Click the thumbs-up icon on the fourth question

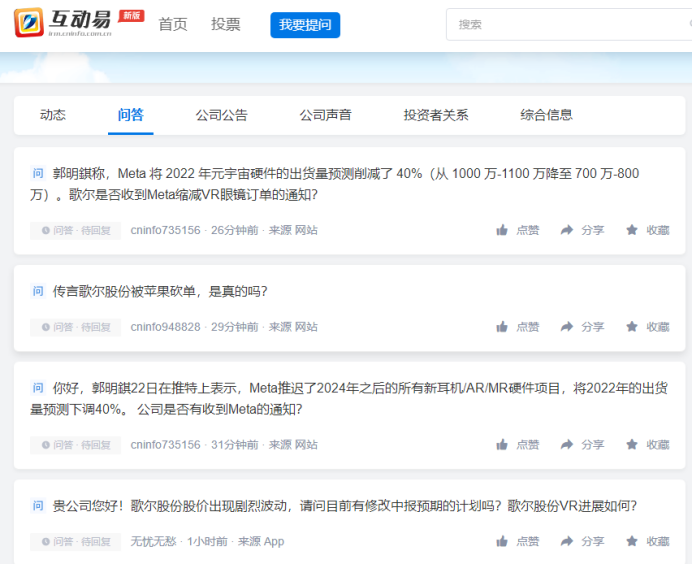[x=502, y=542]
